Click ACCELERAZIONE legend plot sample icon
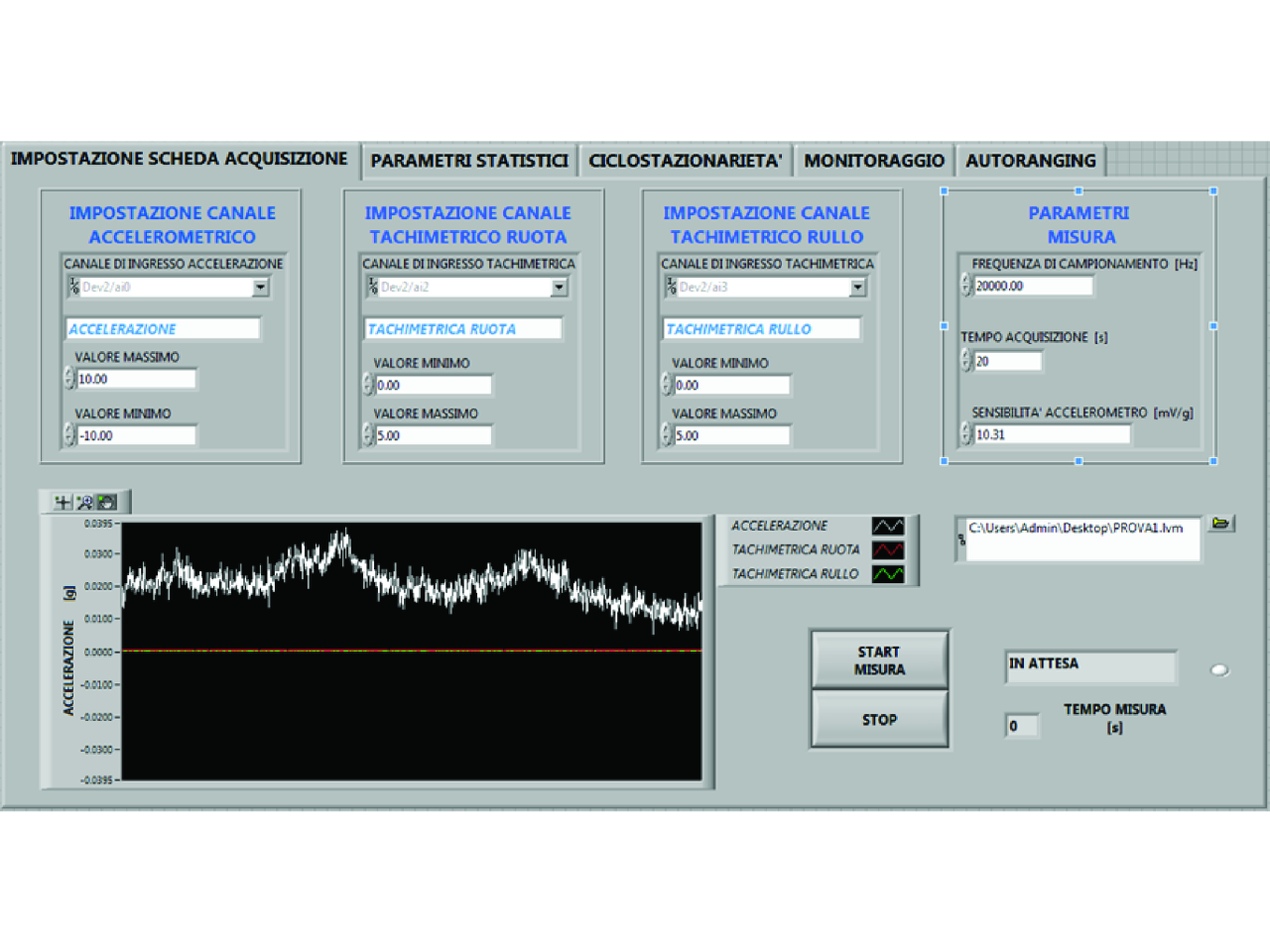The image size is (1270, 952). (x=888, y=526)
